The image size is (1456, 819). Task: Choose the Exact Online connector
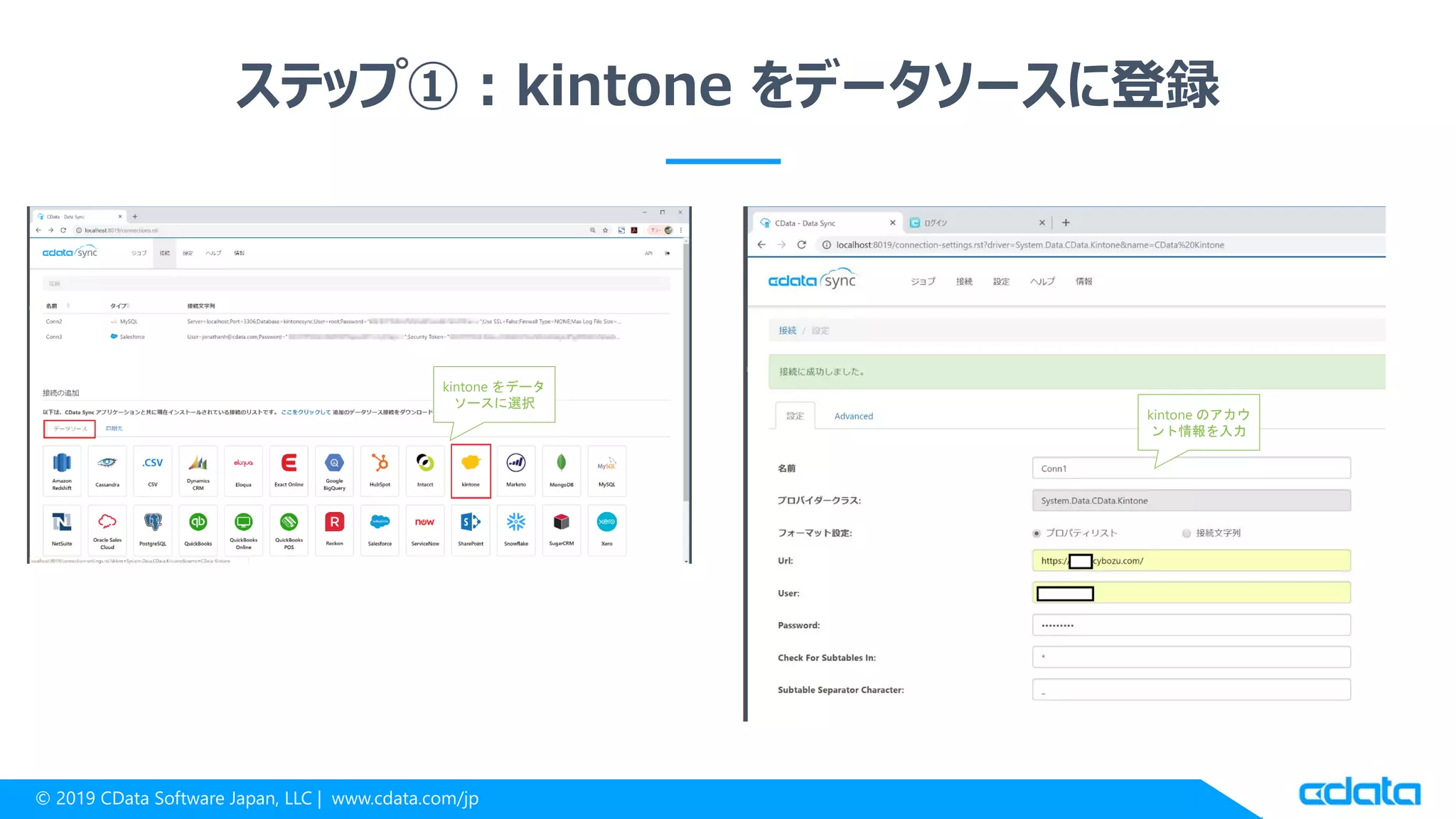tap(289, 471)
